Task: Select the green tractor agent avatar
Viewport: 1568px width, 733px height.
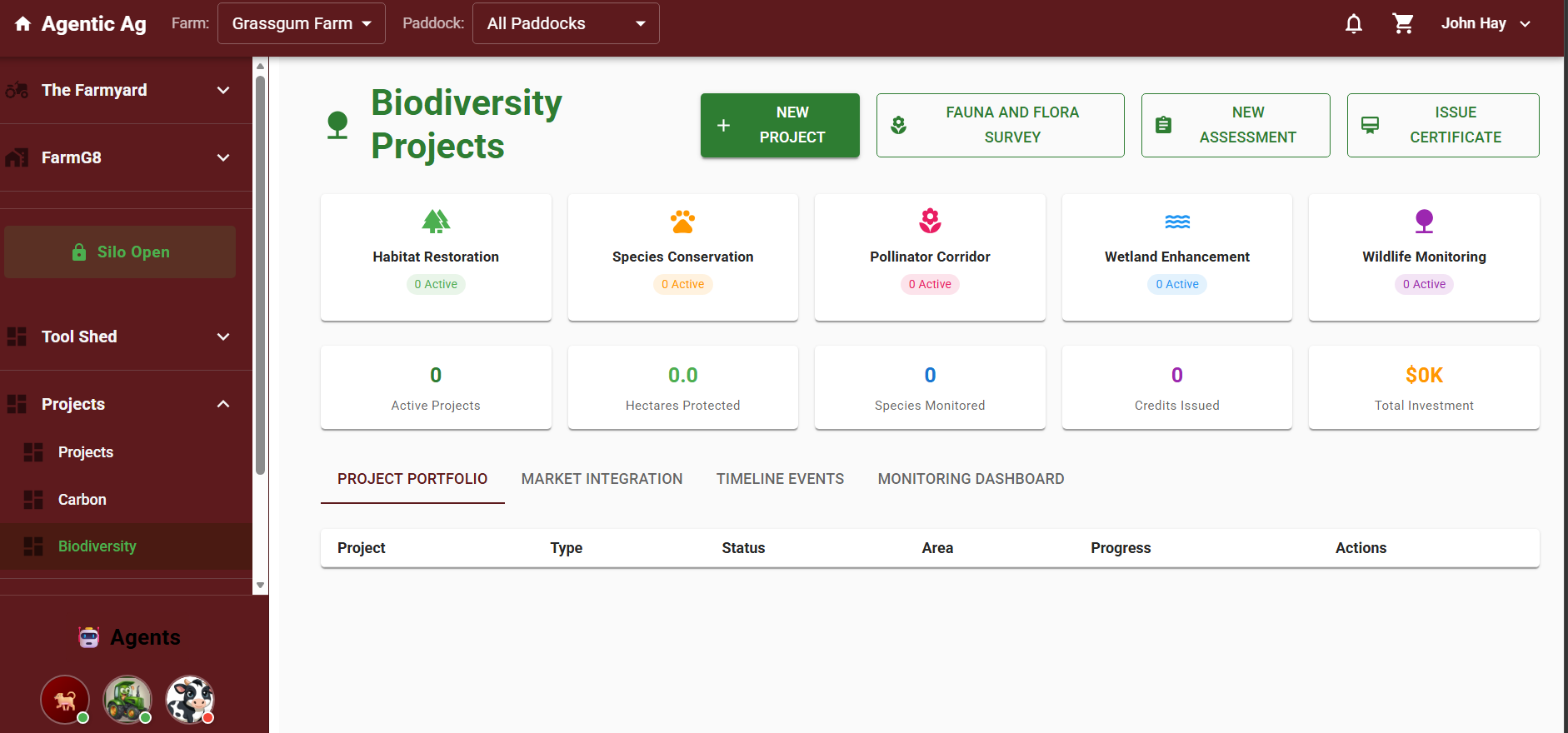Action: tap(127, 700)
